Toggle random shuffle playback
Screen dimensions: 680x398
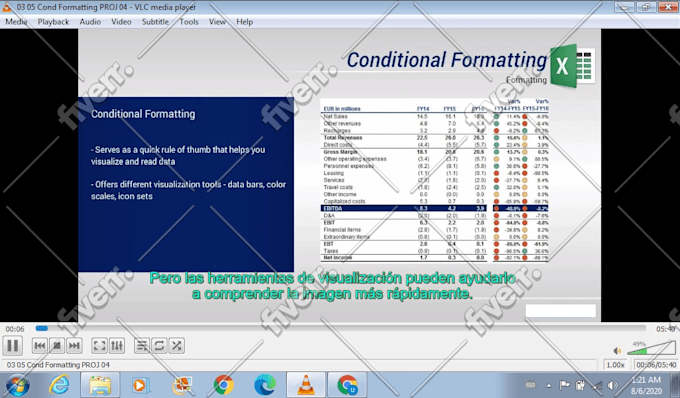tap(177, 346)
